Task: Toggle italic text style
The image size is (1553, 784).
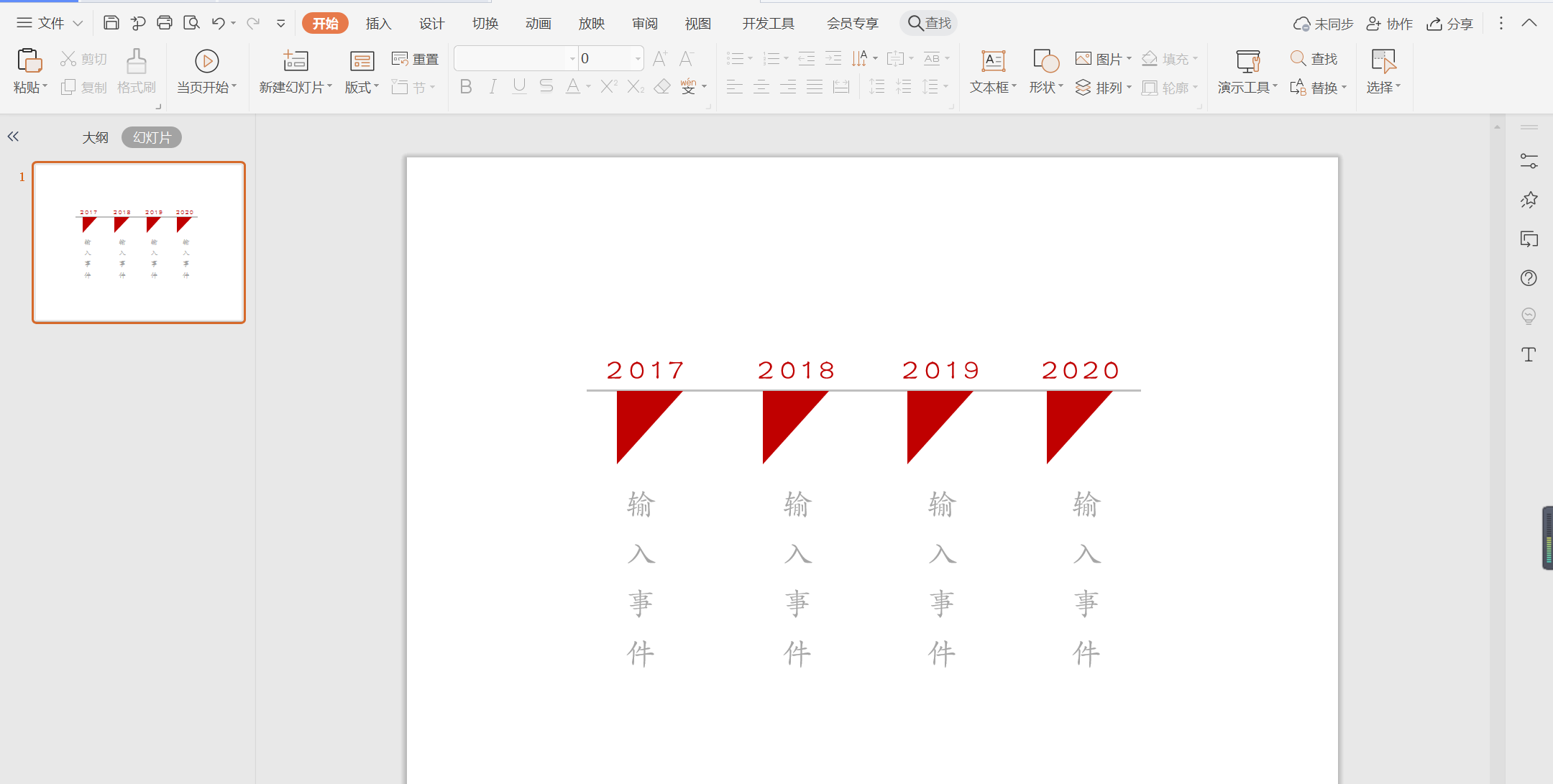Action: pyautogui.click(x=492, y=86)
